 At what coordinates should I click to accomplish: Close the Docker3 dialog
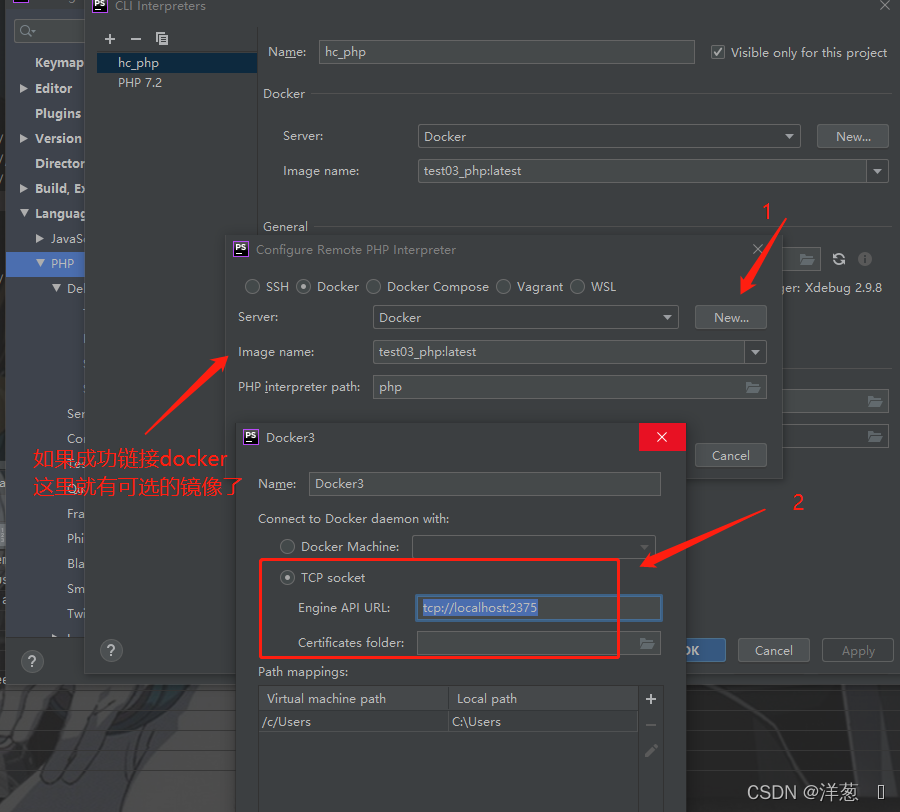[662, 437]
